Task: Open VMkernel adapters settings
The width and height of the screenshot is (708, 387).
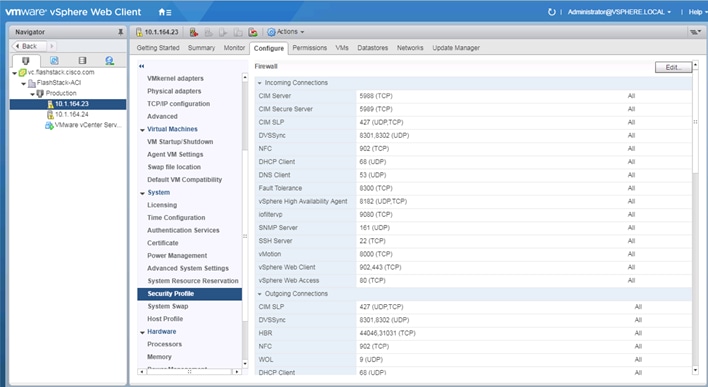Action: pos(175,79)
